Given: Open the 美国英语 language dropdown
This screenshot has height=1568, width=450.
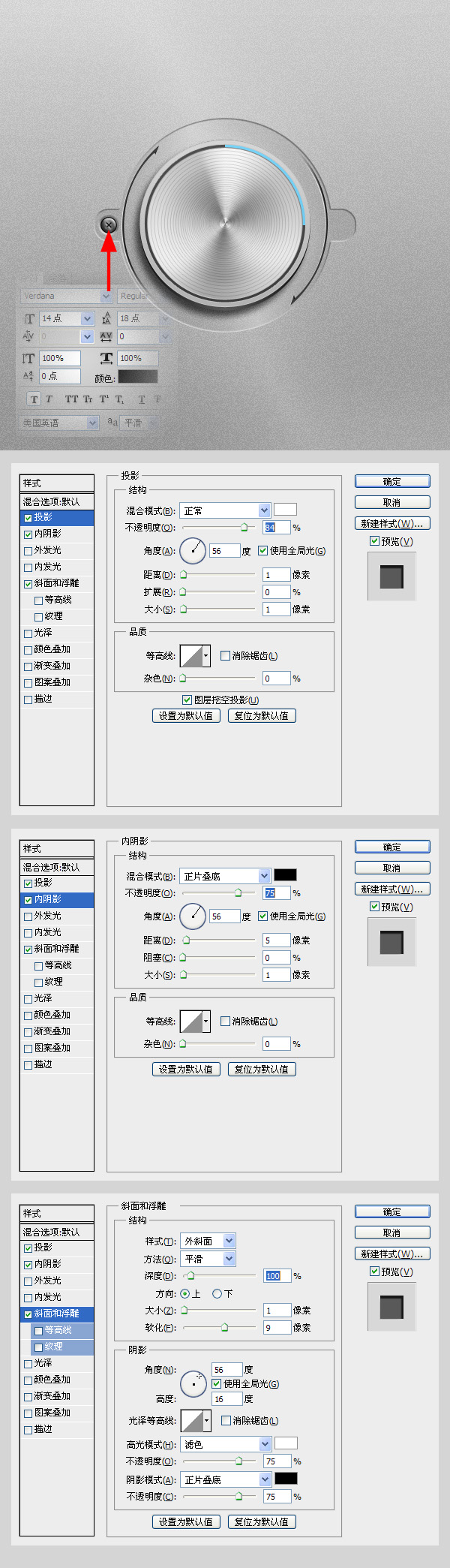Looking at the screenshot, I should 59,423.
